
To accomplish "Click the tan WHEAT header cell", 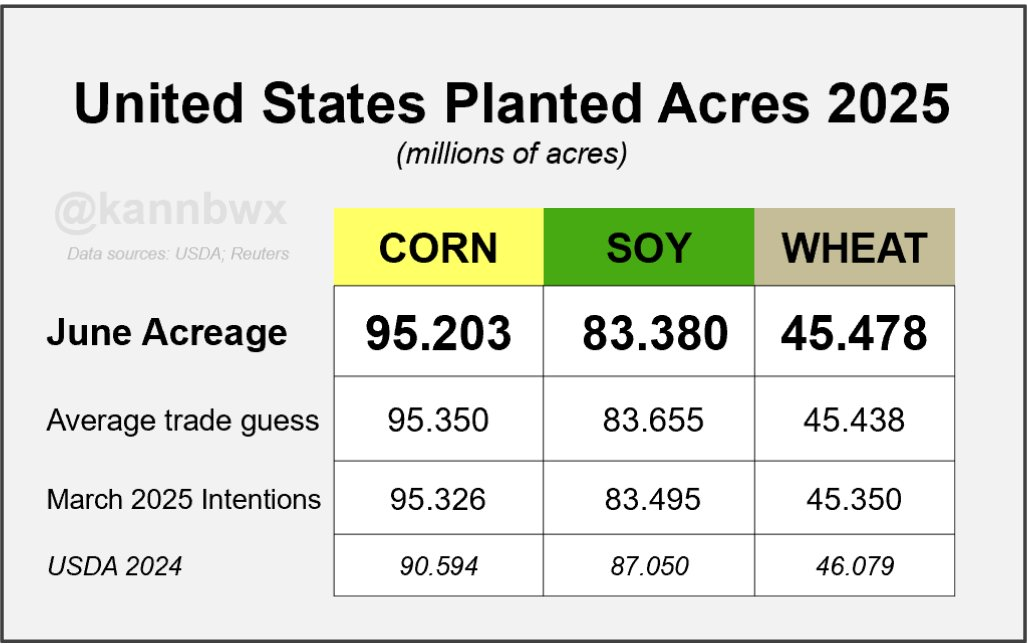I will tap(854, 247).
